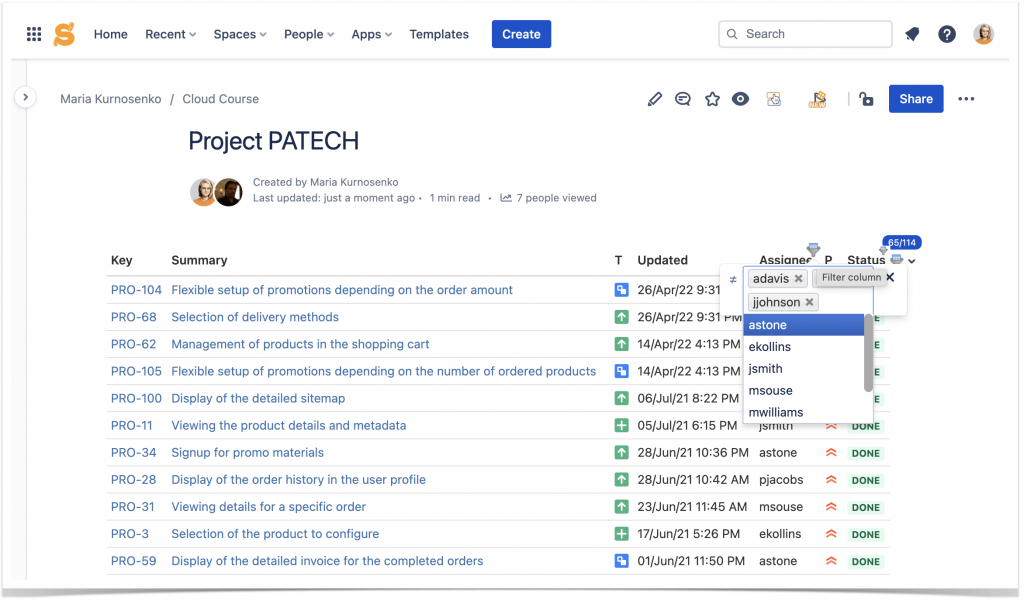Open the comments speech bubble icon
The height and width of the screenshot is (601, 1024).
(683, 99)
